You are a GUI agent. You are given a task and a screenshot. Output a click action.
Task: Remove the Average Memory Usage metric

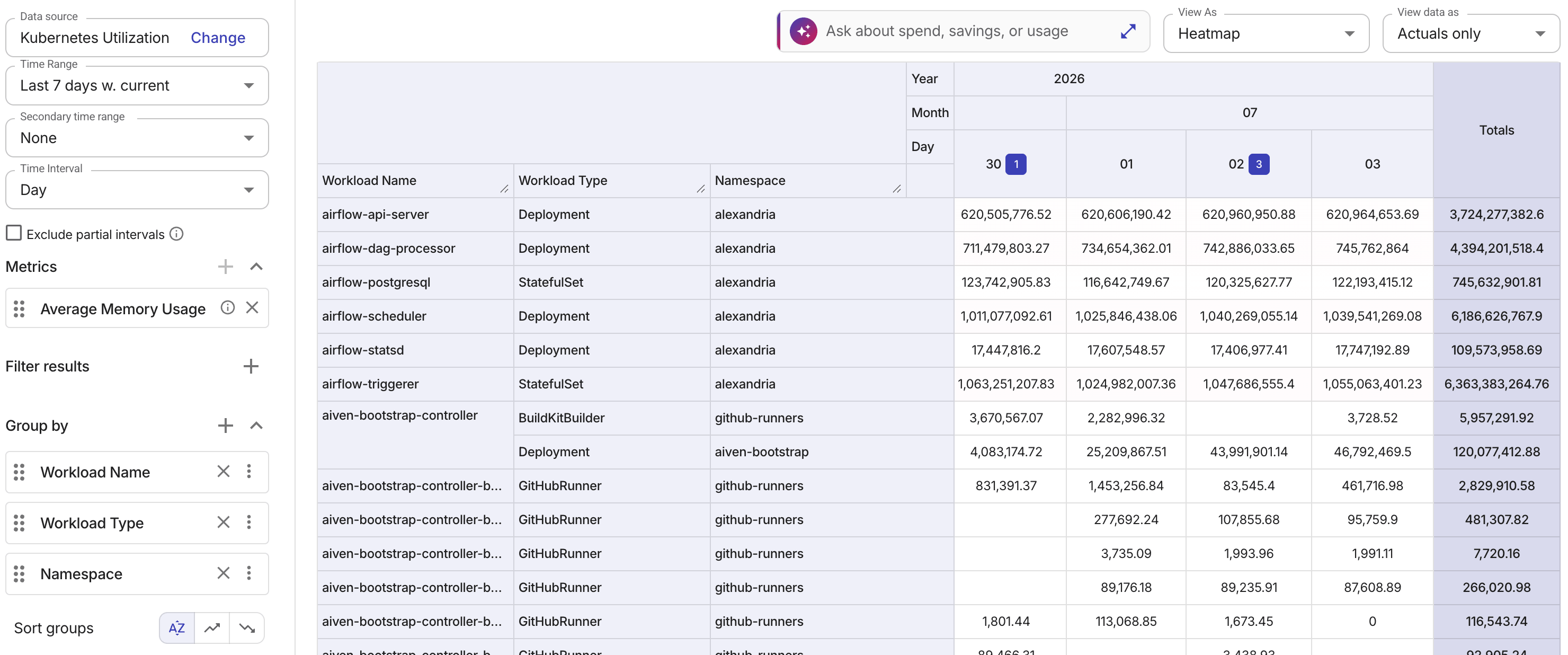(252, 307)
